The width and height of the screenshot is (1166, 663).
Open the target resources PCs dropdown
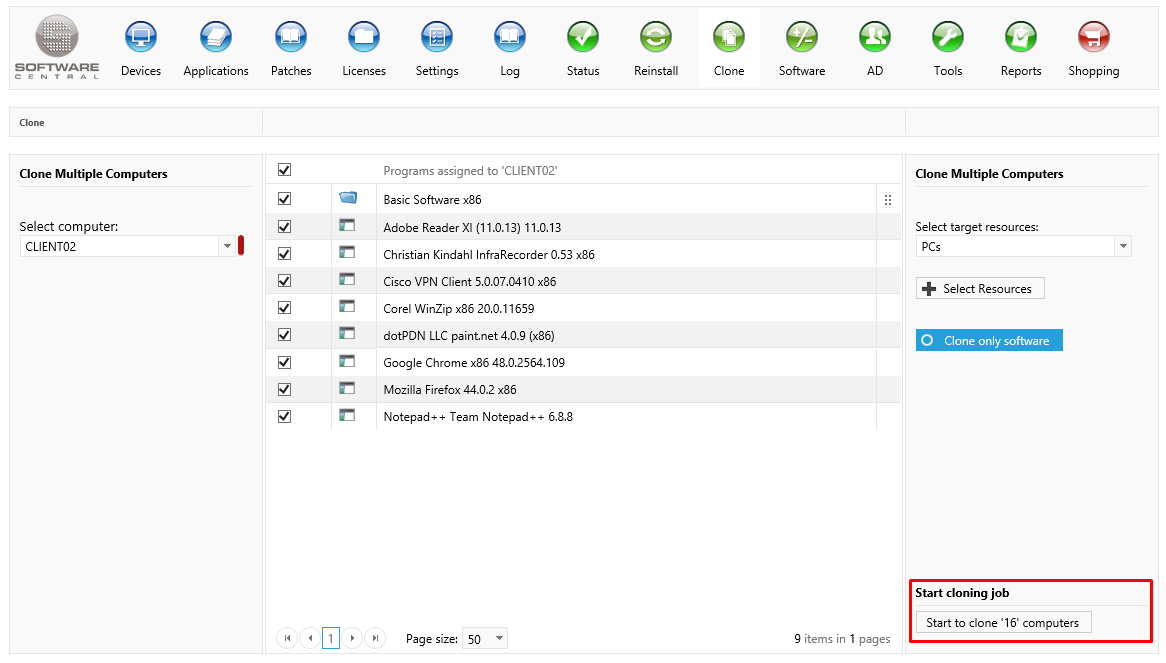pyautogui.click(x=1123, y=246)
